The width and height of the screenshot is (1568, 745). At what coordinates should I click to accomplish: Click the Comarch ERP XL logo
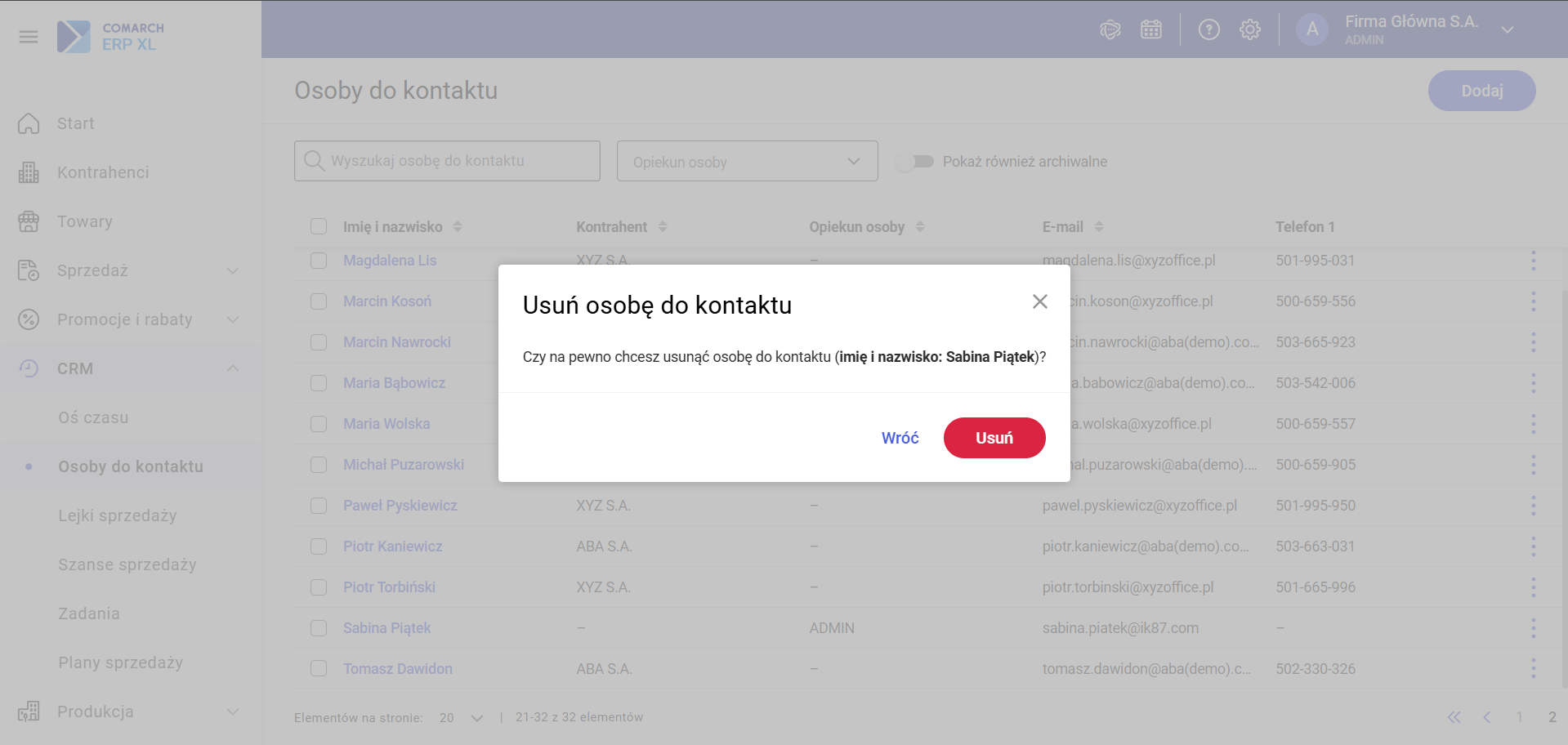tap(111, 37)
